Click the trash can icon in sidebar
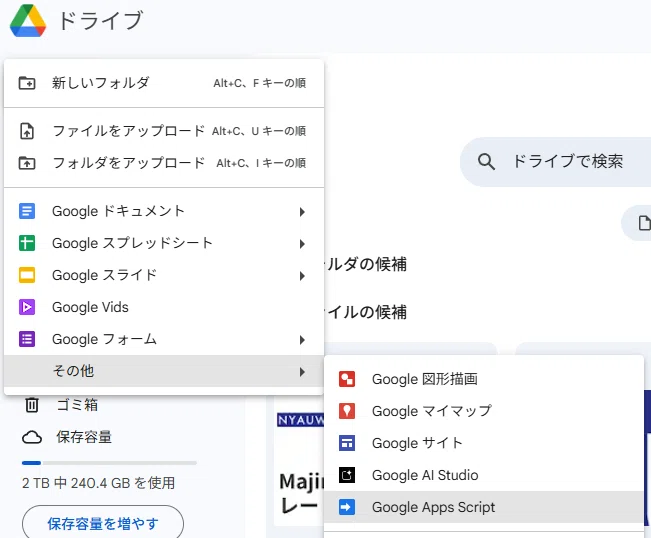 (x=32, y=404)
